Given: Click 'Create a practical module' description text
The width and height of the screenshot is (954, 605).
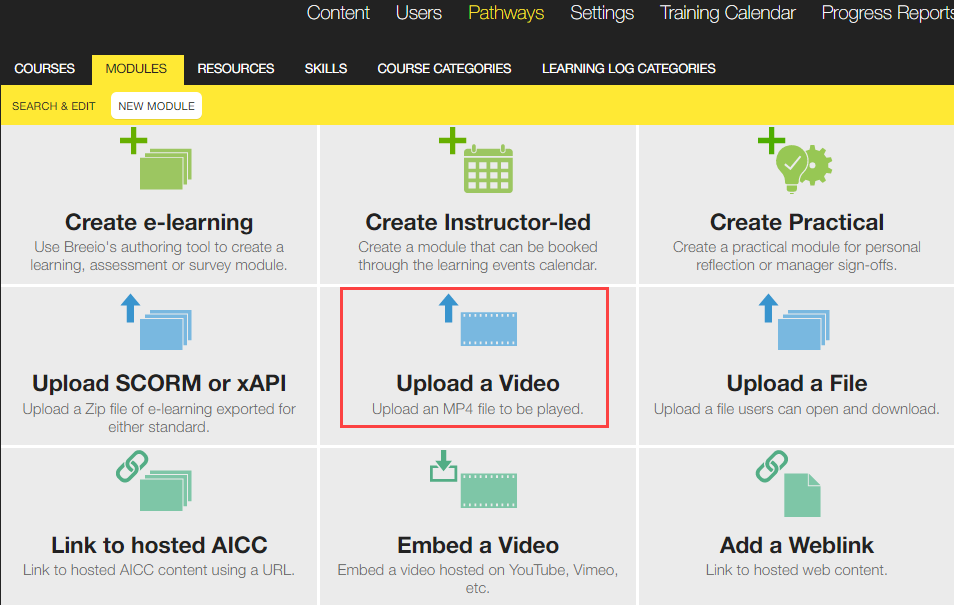Looking at the screenshot, I should pos(796,256).
